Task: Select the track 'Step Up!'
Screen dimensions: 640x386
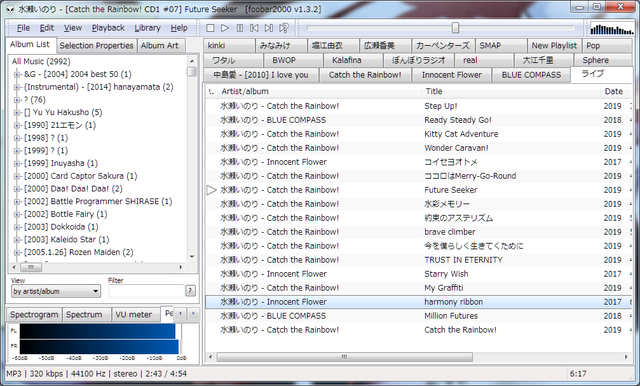Action: [418, 106]
